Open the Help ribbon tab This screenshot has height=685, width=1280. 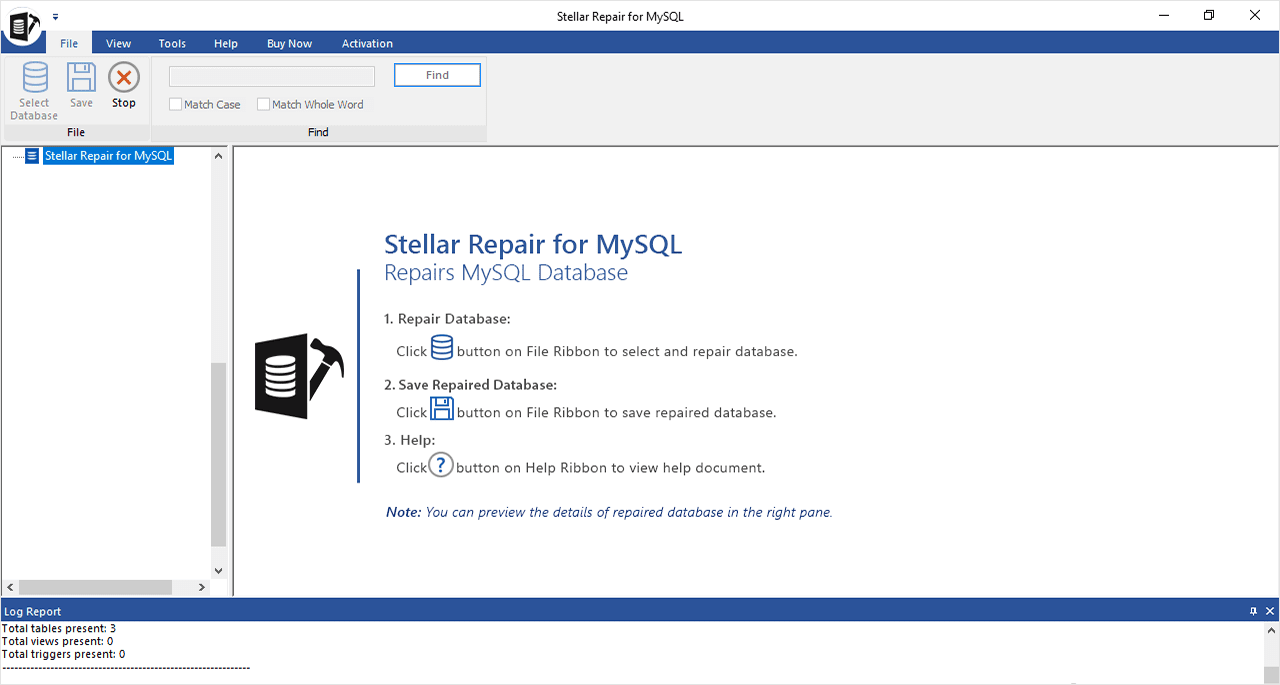click(x=226, y=43)
